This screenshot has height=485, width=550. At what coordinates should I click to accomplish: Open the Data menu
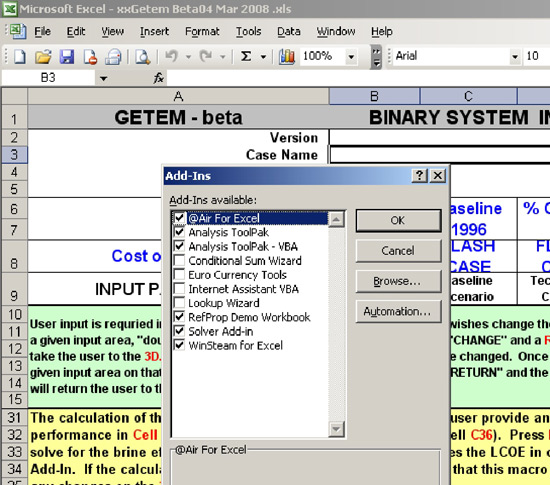pyautogui.click(x=289, y=31)
